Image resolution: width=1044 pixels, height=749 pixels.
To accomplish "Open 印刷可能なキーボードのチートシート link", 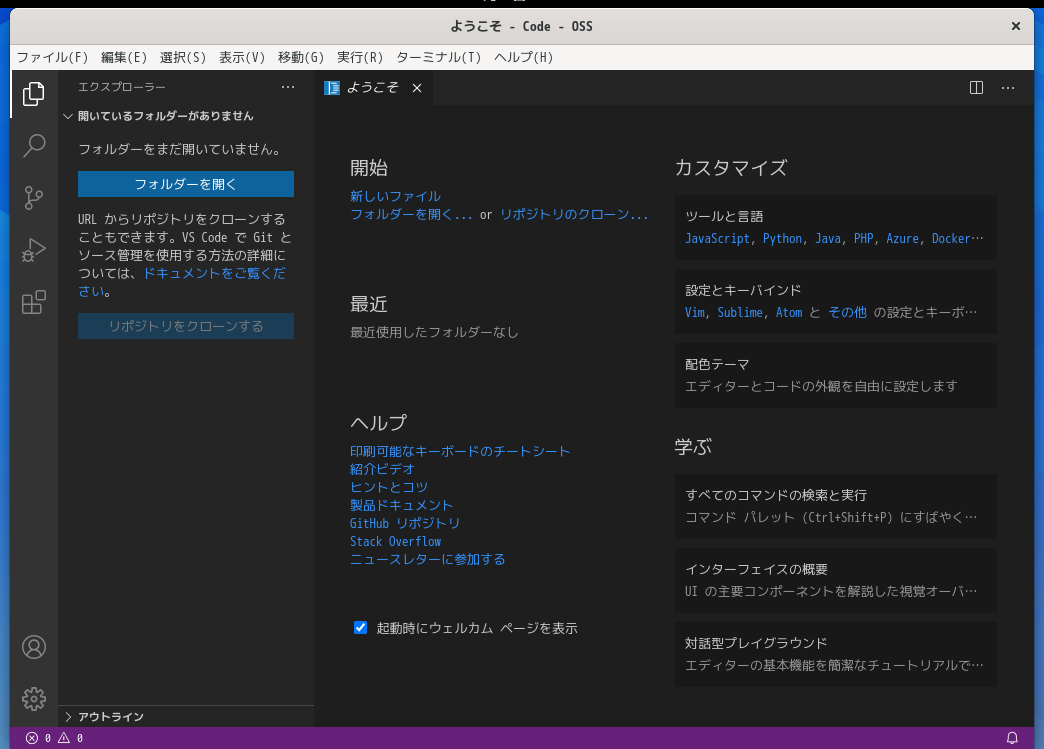I will (460, 451).
